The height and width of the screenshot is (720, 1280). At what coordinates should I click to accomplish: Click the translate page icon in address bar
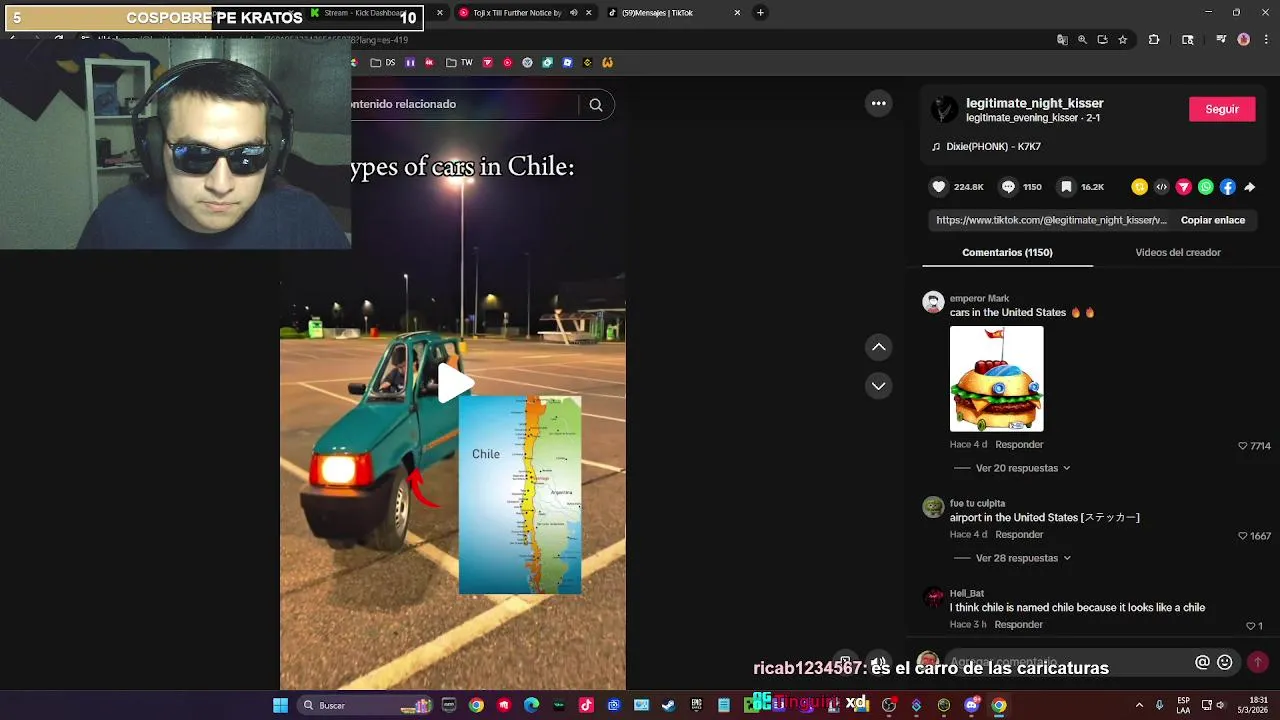click(1062, 40)
